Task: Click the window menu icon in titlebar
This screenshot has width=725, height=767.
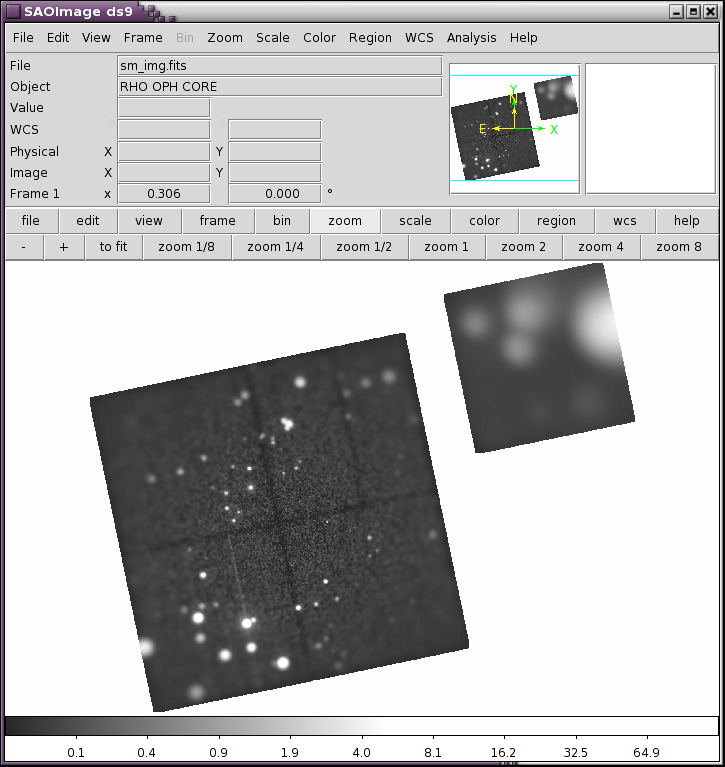Action: (x=14, y=11)
